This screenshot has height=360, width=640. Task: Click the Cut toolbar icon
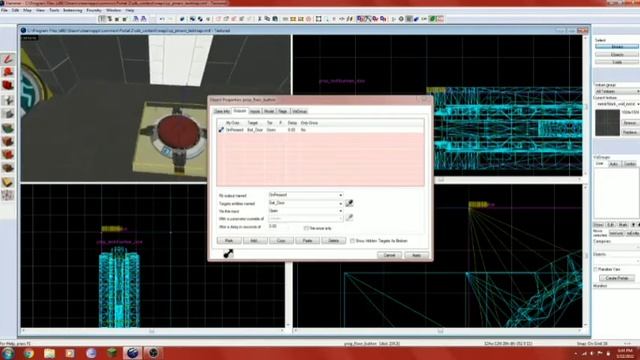coord(259,19)
